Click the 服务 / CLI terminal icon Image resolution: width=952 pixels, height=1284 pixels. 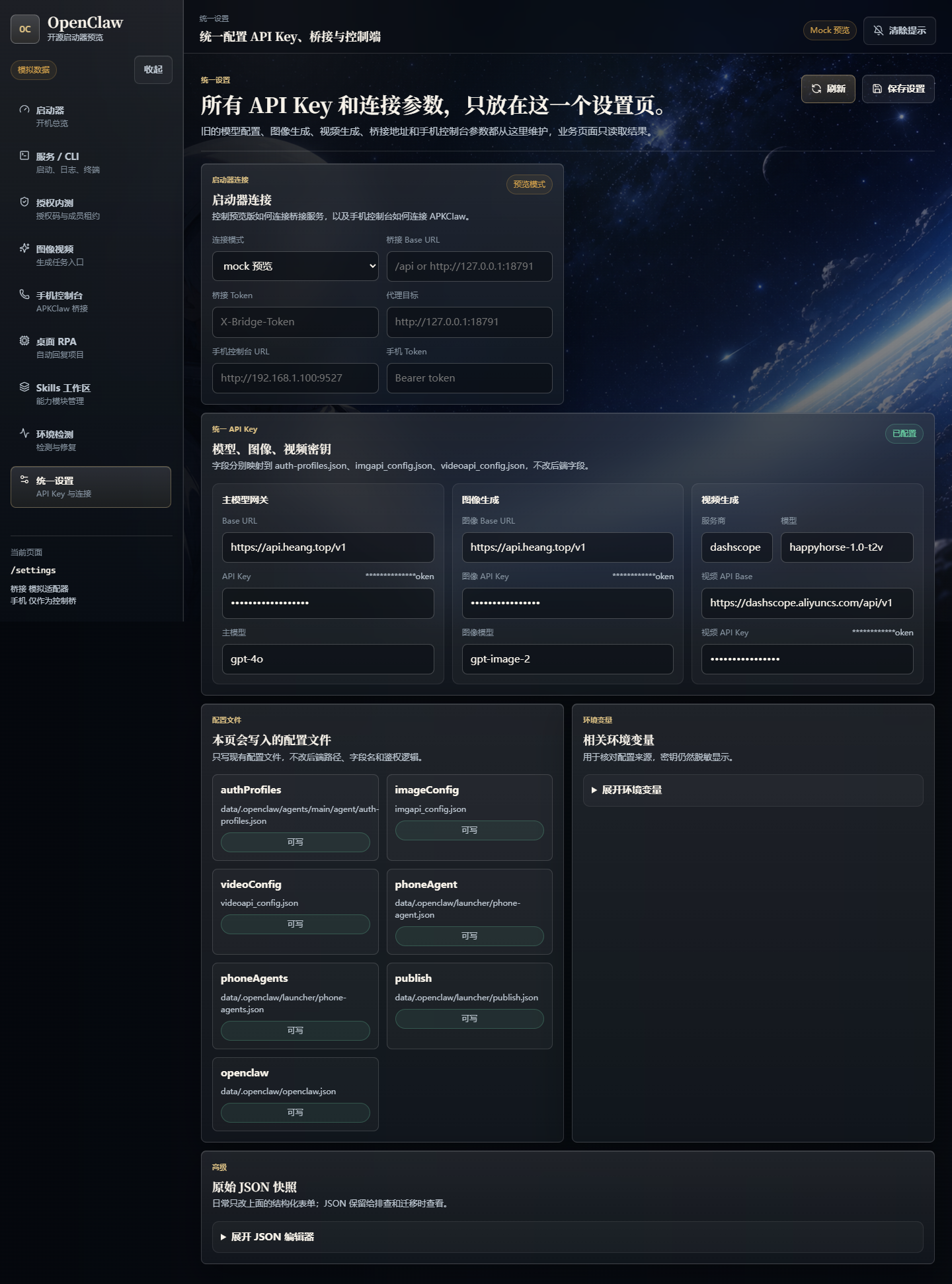click(24, 155)
